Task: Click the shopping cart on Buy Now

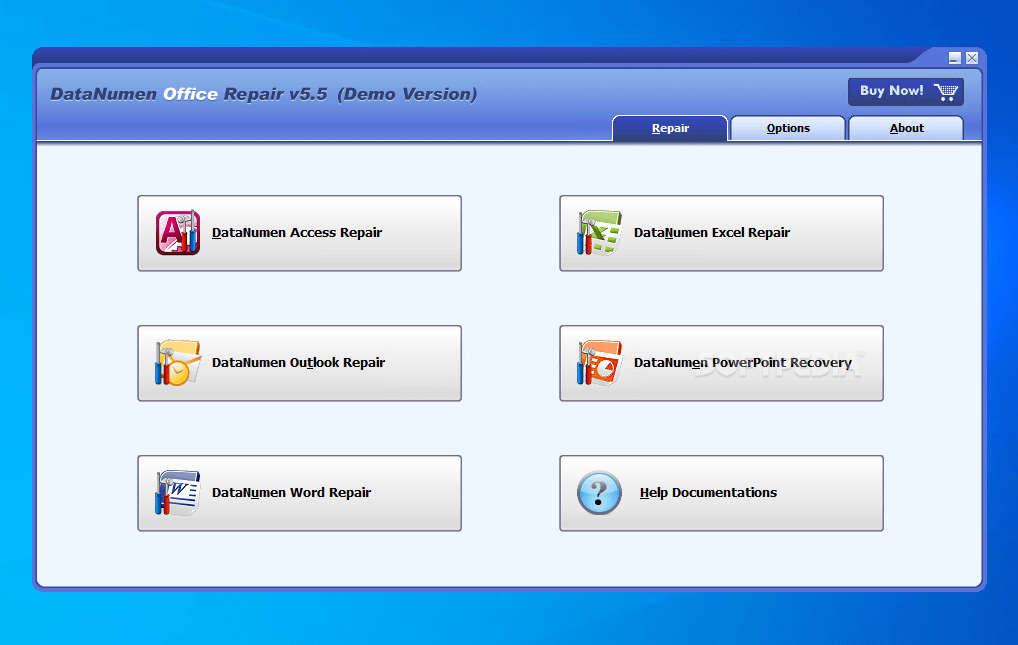Action: point(945,91)
